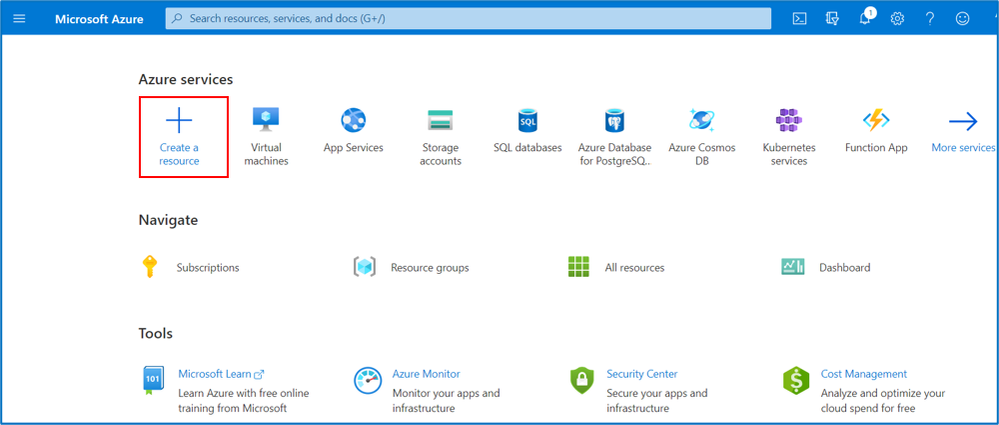
Task: Click the Subscriptions key icon
Action: click(149, 266)
